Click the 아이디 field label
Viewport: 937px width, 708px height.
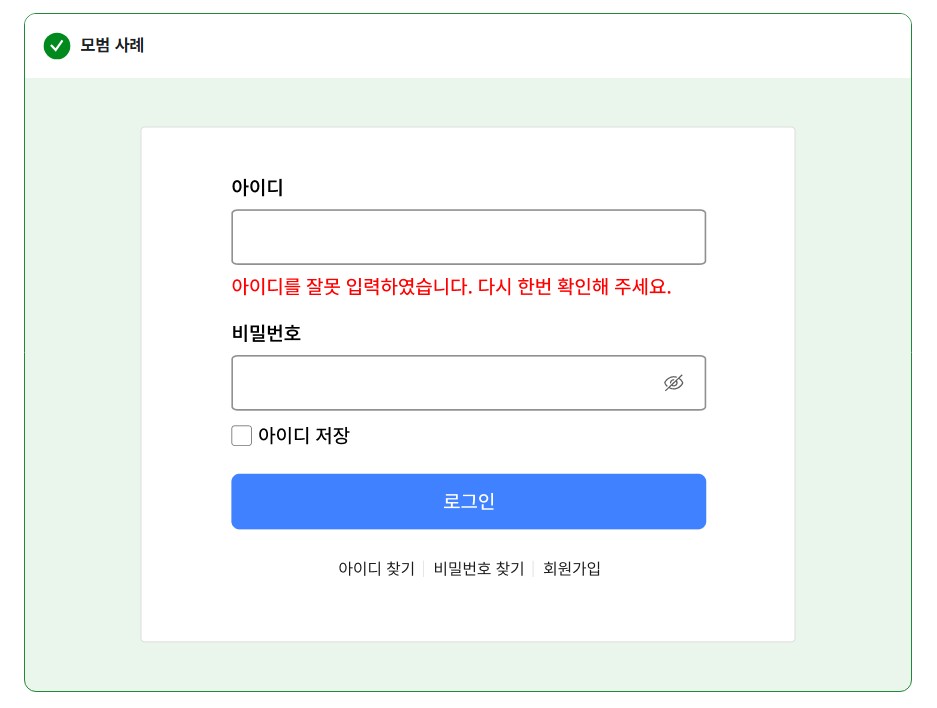[257, 187]
